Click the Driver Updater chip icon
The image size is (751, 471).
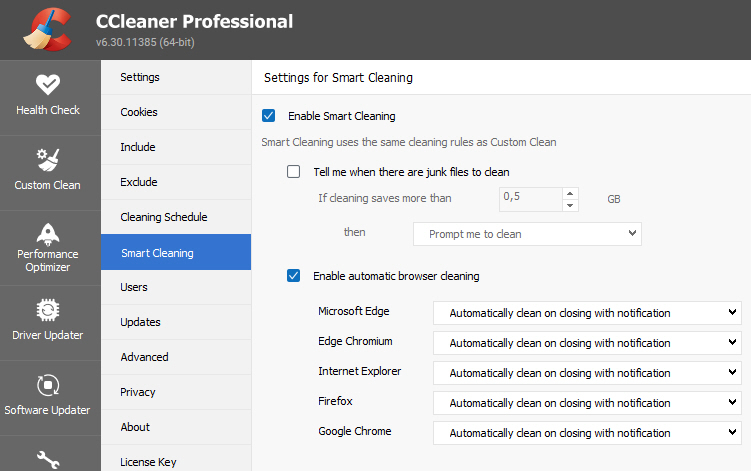[48, 310]
